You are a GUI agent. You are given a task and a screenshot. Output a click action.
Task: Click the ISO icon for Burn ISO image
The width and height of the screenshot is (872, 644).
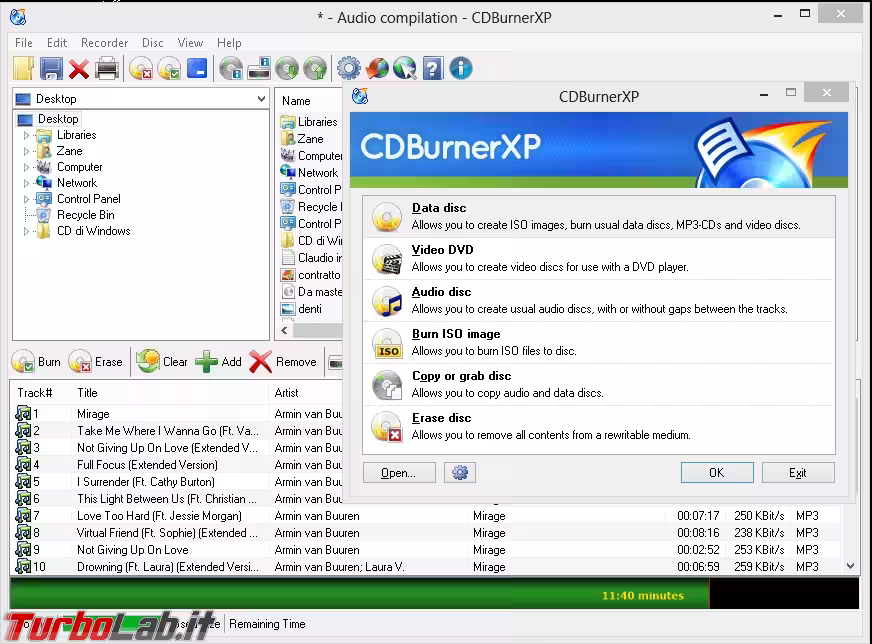coord(386,343)
